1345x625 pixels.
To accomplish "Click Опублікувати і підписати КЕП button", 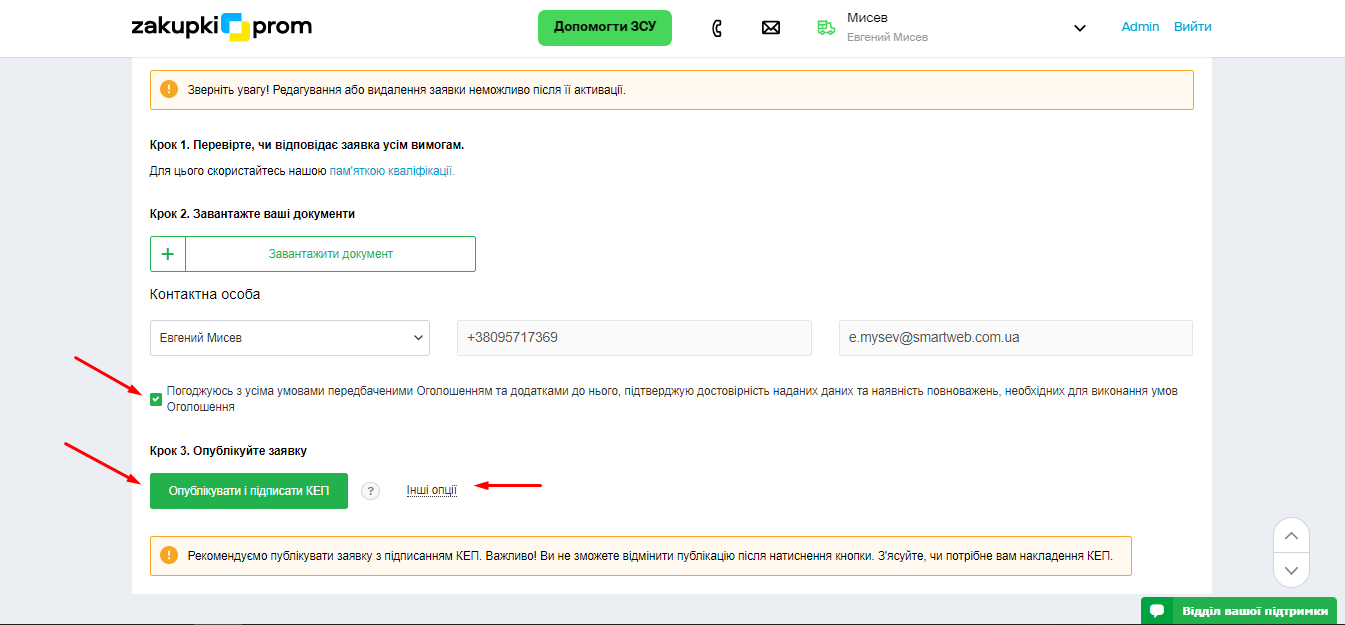I will click(249, 491).
